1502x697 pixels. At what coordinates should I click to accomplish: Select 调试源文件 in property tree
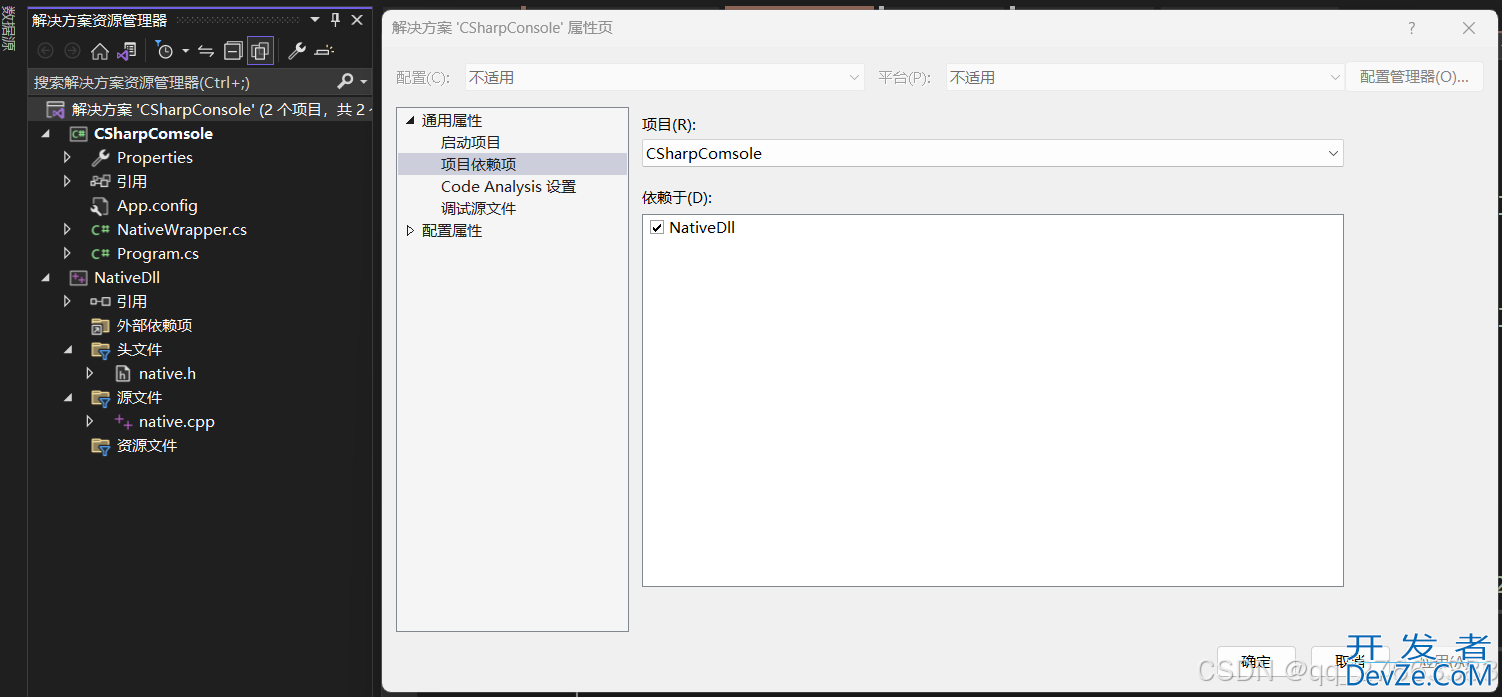coord(479,208)
